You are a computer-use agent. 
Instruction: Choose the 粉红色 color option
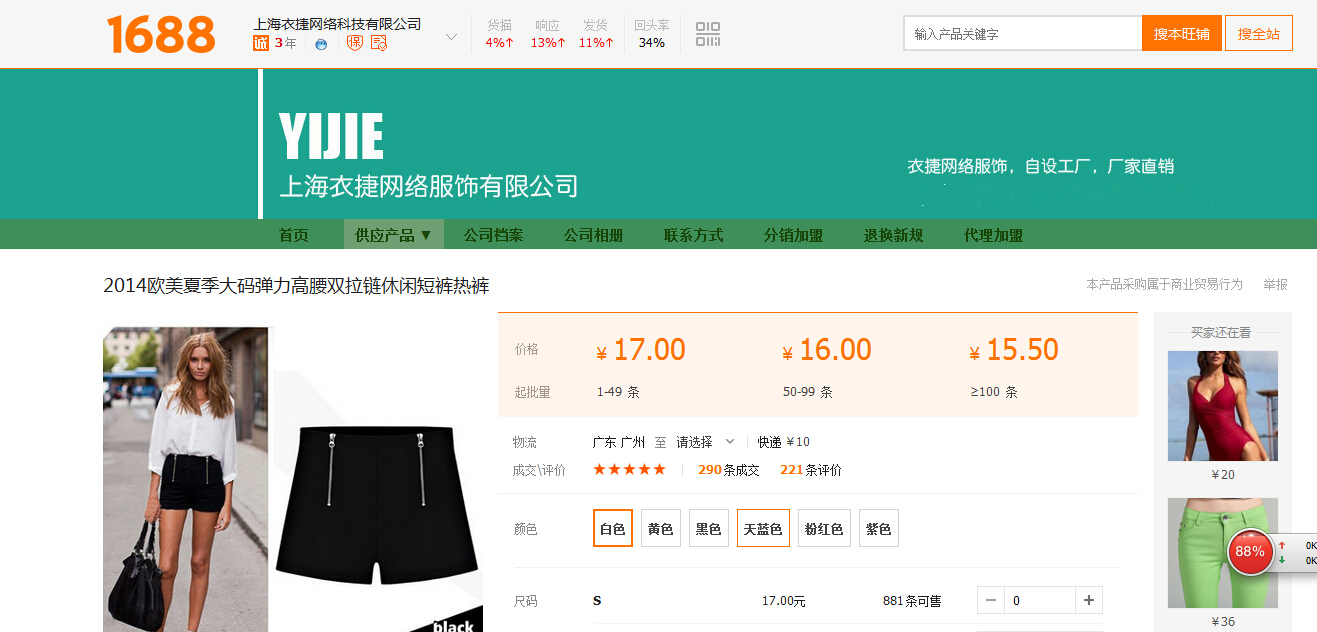[824, 528]
